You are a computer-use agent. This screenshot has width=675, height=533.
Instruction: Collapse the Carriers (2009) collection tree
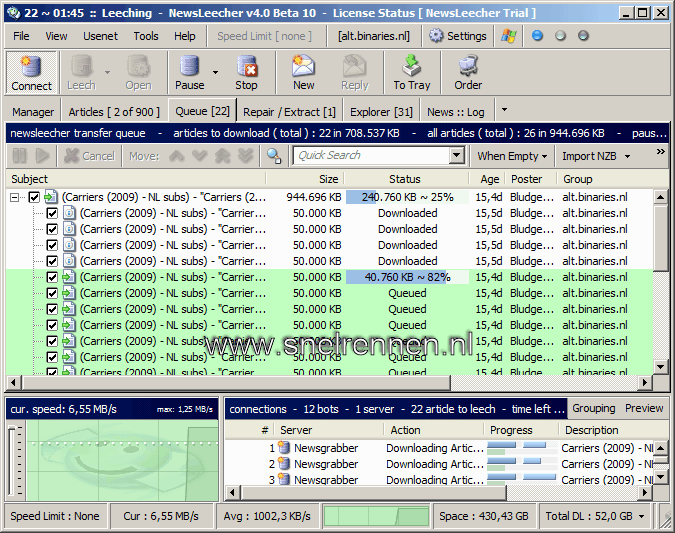(15, 198)
